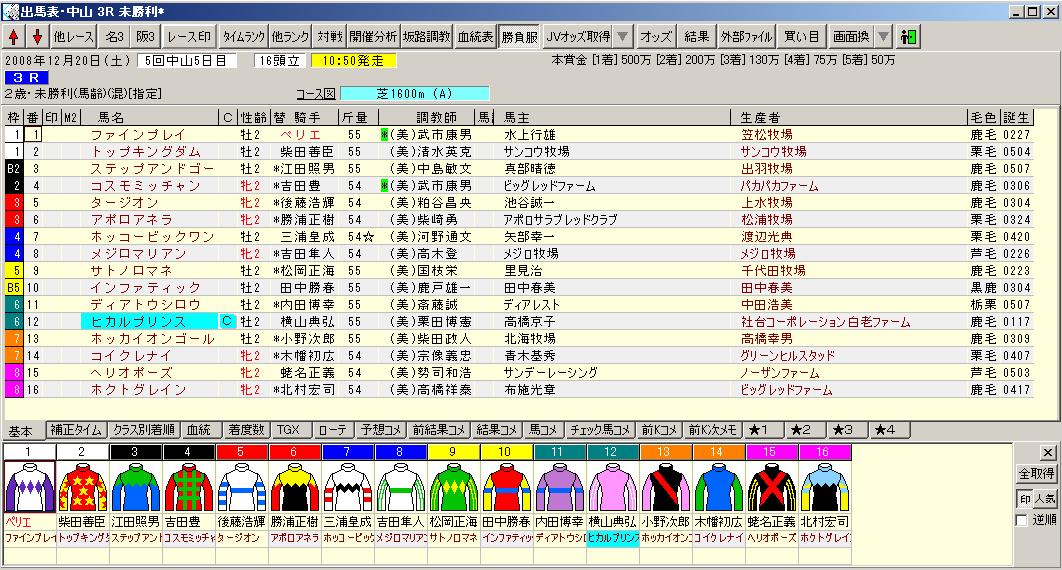This screenshot has height=570, width=1062.
Task: Toggle the 勝負服 silks display button
Action: [x=522, y=37]
